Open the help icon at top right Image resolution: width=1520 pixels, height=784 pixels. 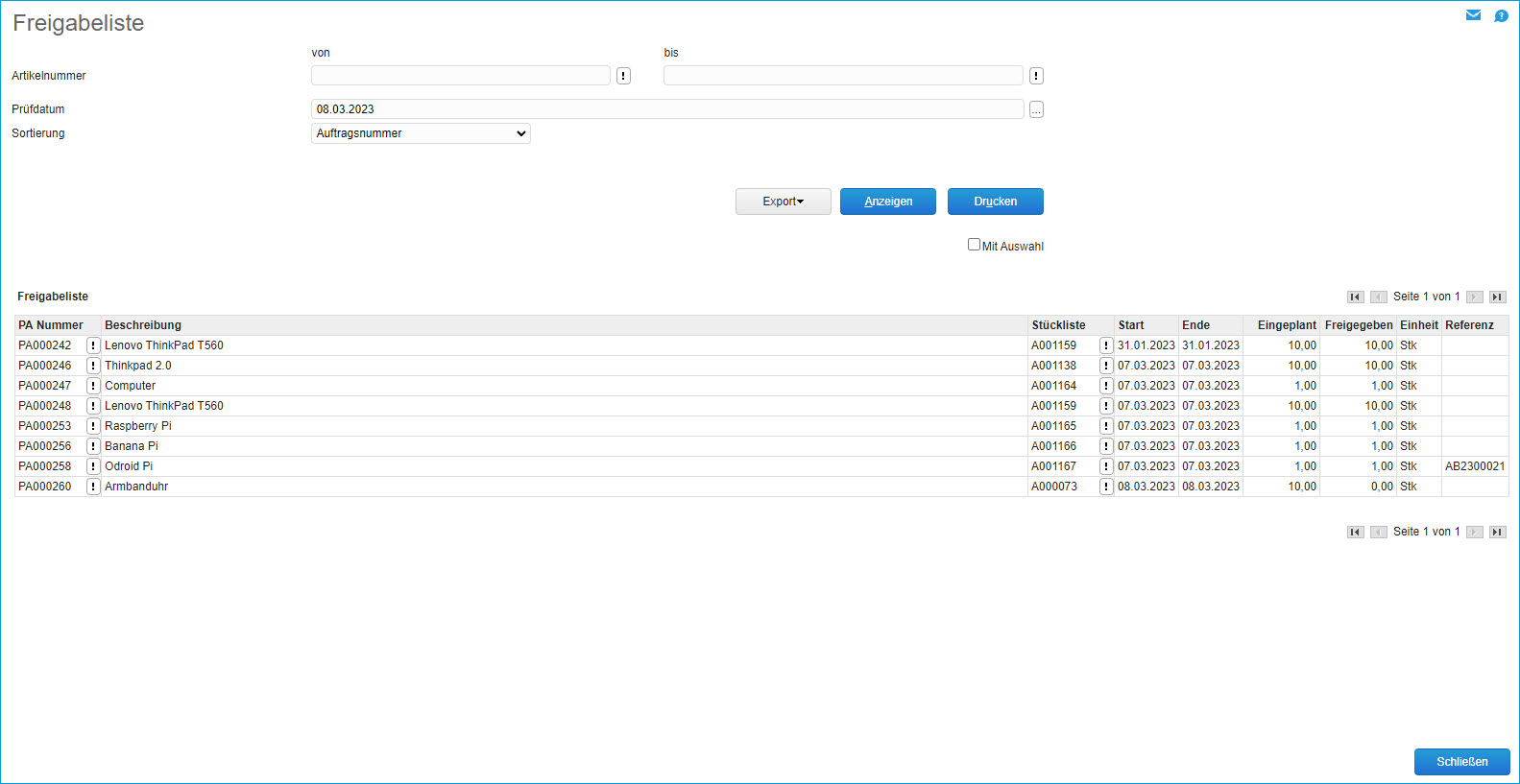[1501, 15]
